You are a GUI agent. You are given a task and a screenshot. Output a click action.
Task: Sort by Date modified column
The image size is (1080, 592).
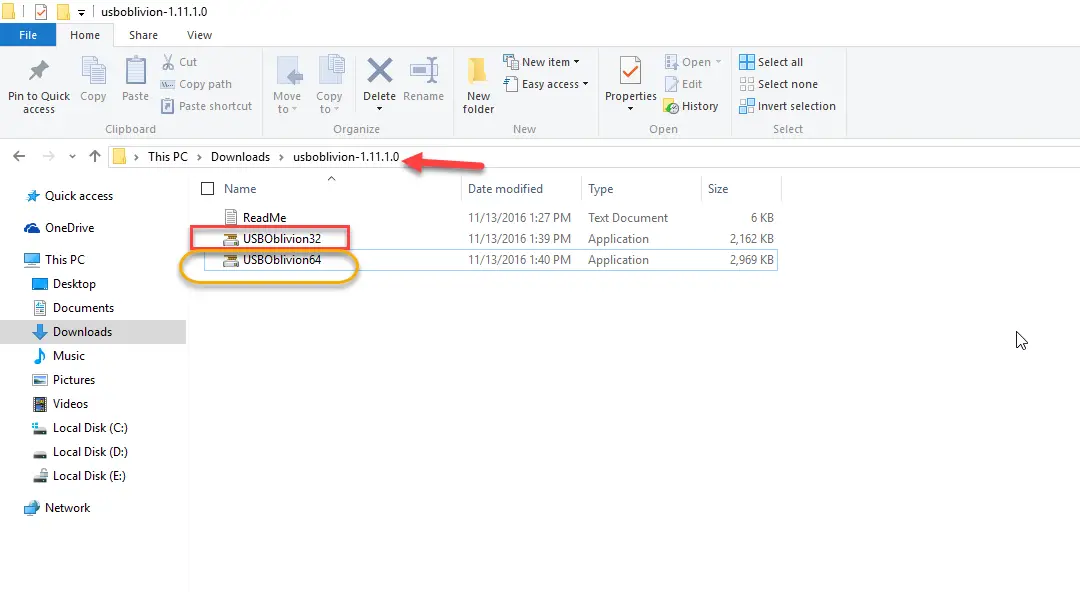point(505,189)
